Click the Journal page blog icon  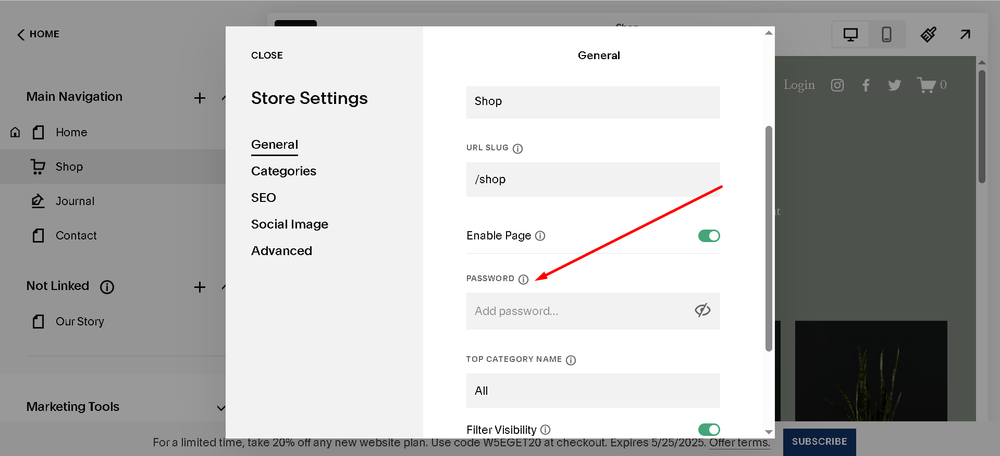[38, 201]
